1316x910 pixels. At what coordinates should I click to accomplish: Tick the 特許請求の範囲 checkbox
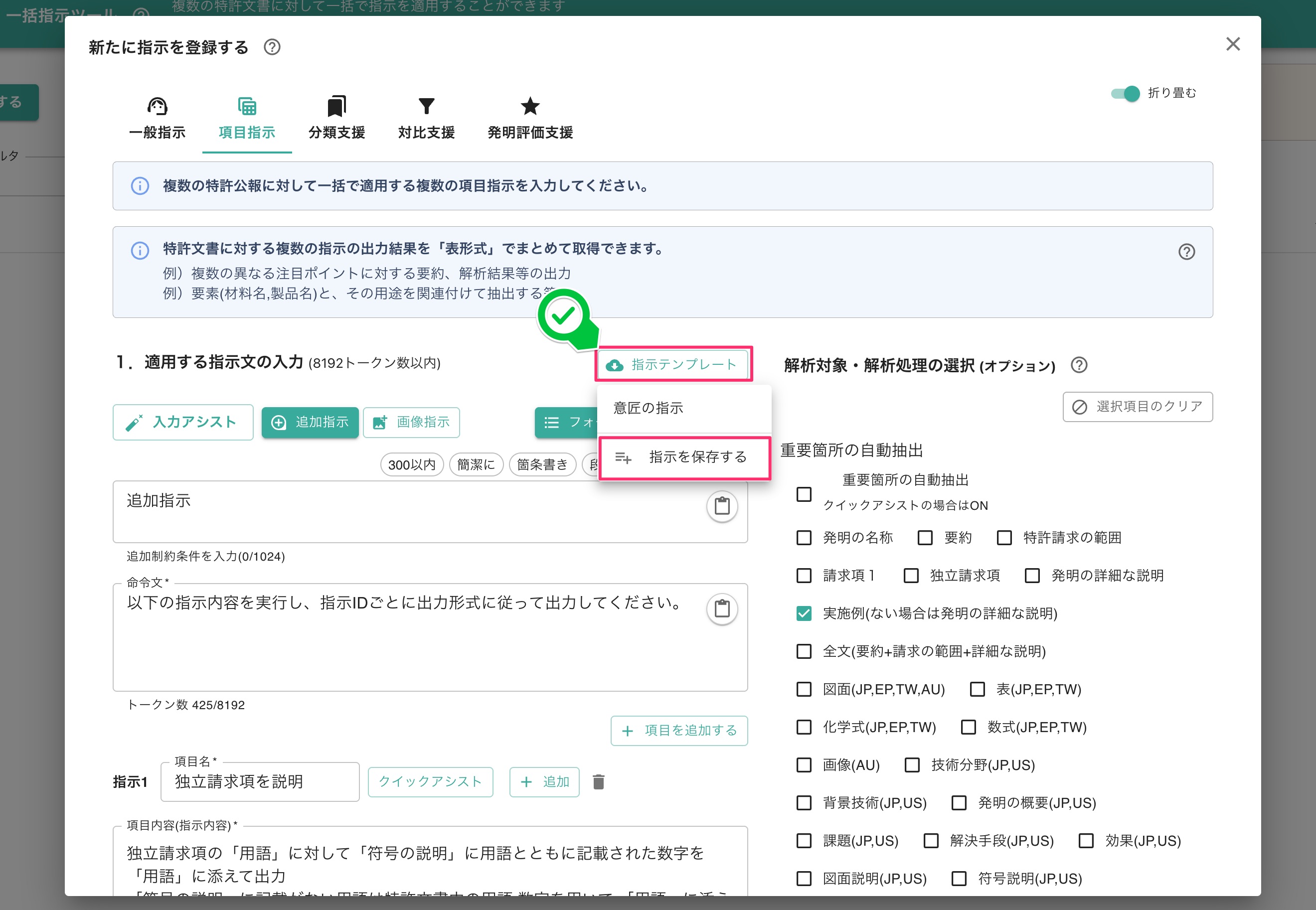(1004, 538)
